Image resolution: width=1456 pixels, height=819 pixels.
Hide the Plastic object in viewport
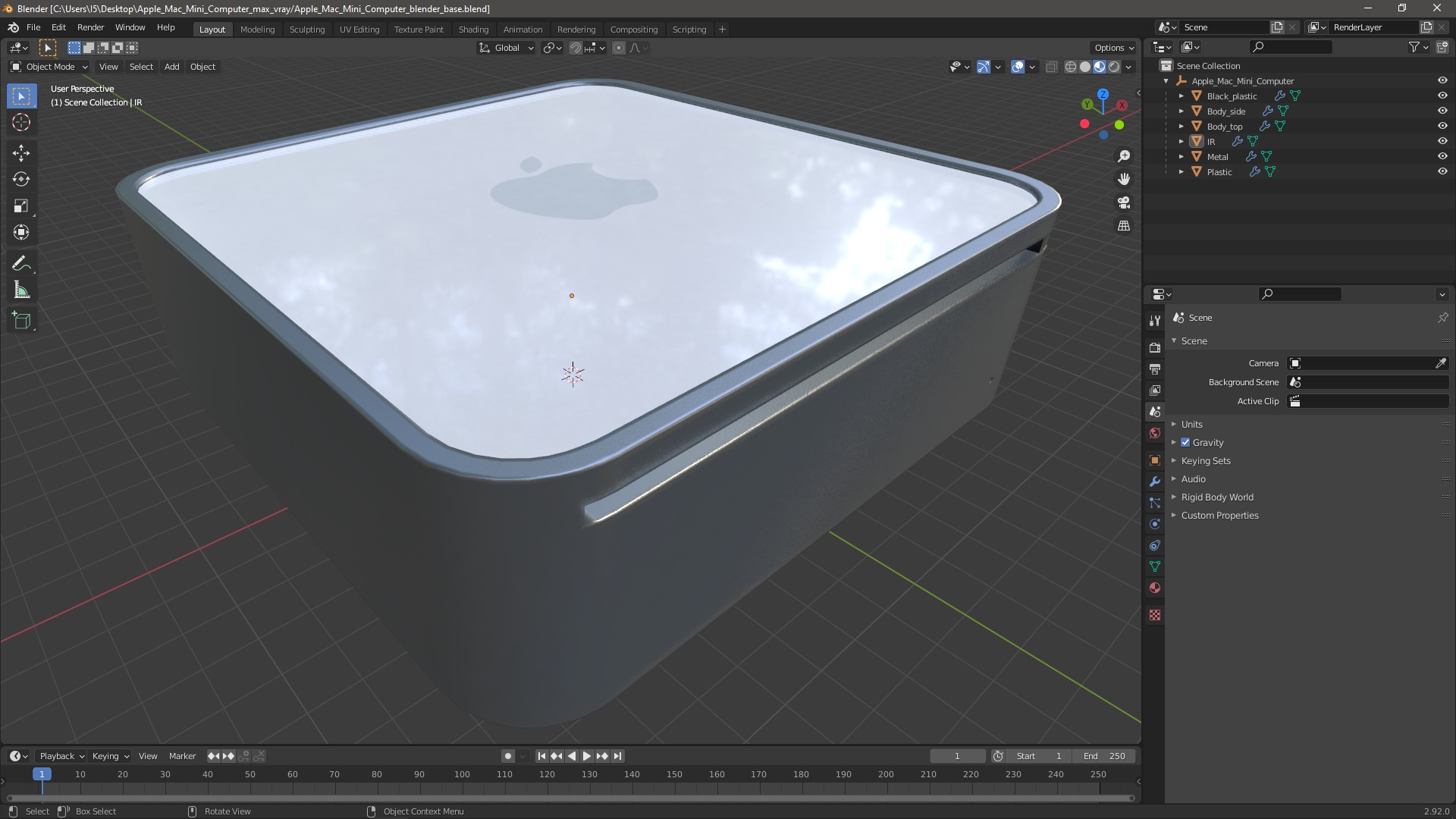(1442, 171)
